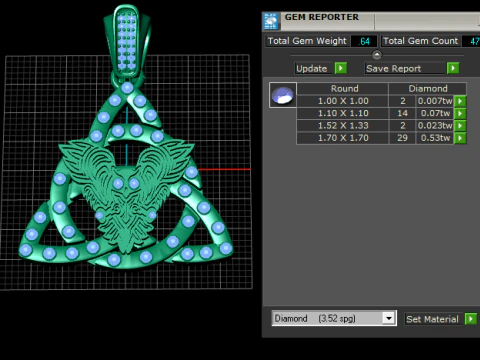Click the green arrow beside Set Material

[471, 319]
